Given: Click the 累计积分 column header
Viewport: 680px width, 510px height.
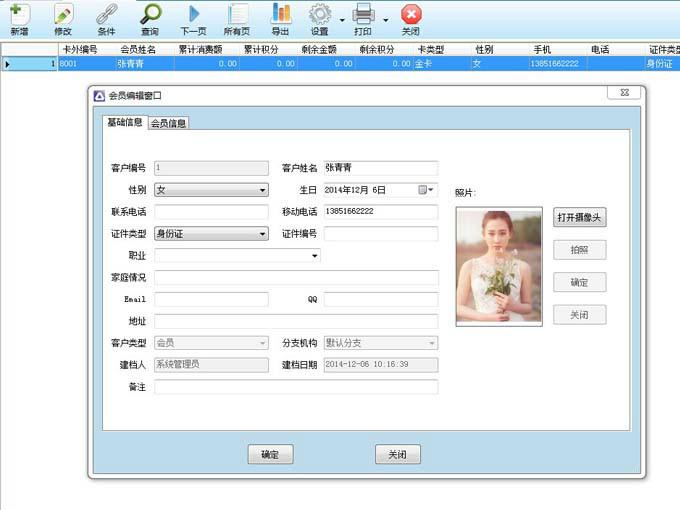Looking at the screenshot, I should click(261, 49).
